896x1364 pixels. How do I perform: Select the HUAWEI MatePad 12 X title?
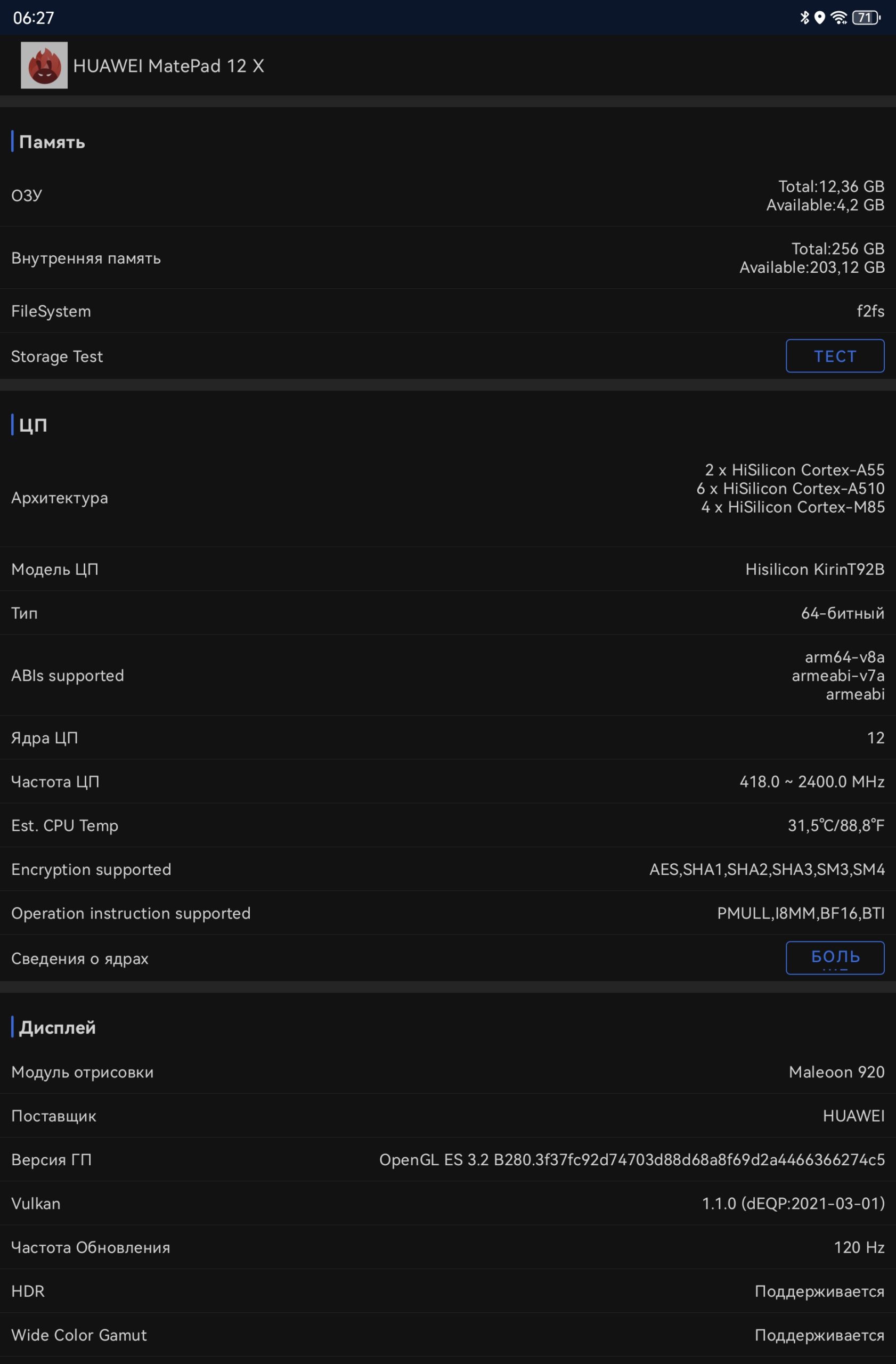pos(168,66)
